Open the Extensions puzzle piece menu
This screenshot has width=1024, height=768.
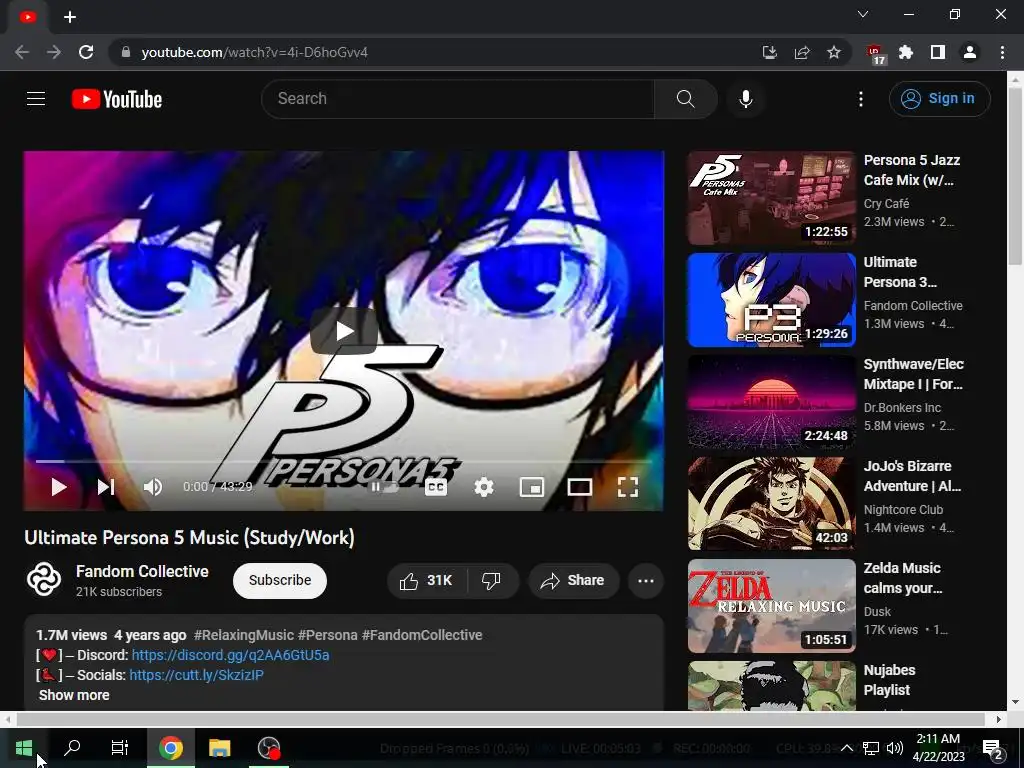pos(906,52)
